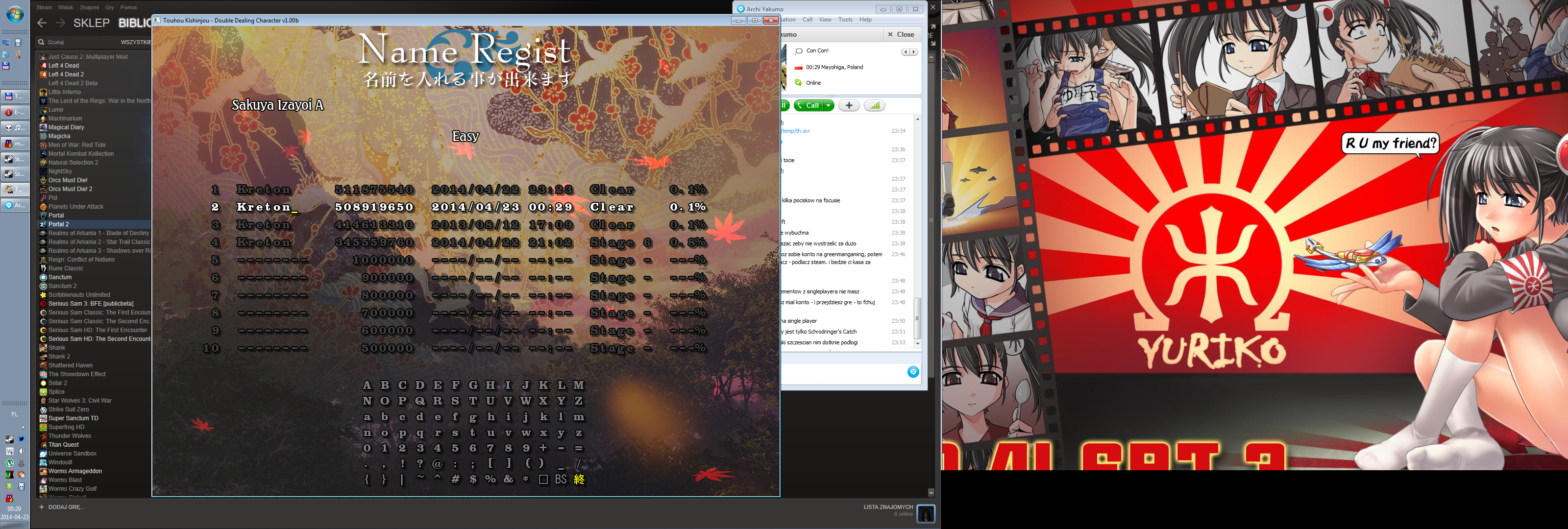This screenshot has height=529, width=1568.
Task: Select 'Titan Quest' in Steam library
Action: pyautogui.click(x=64, y=445)
